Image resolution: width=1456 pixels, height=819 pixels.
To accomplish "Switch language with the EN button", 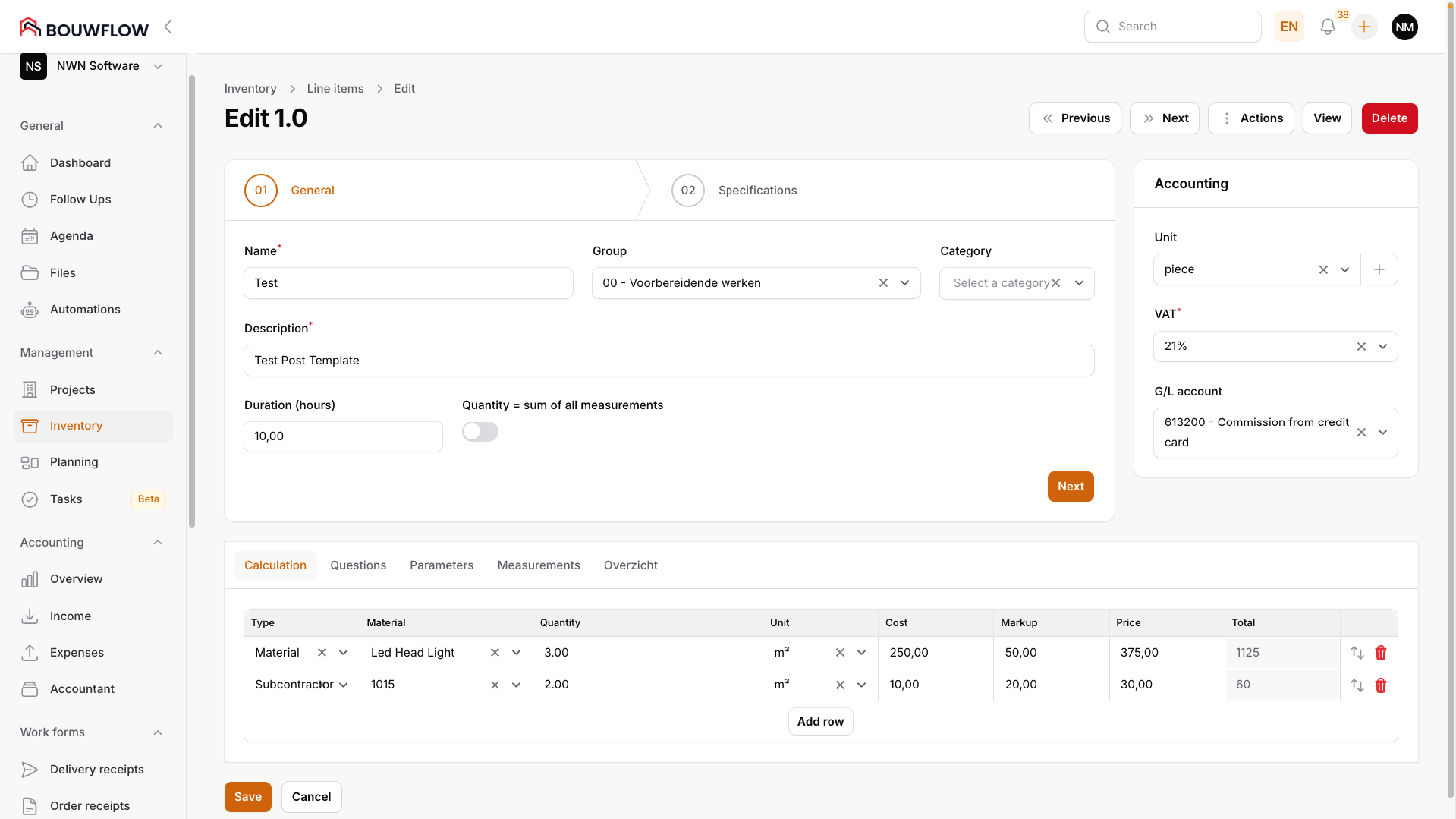I will (1289, 27).
